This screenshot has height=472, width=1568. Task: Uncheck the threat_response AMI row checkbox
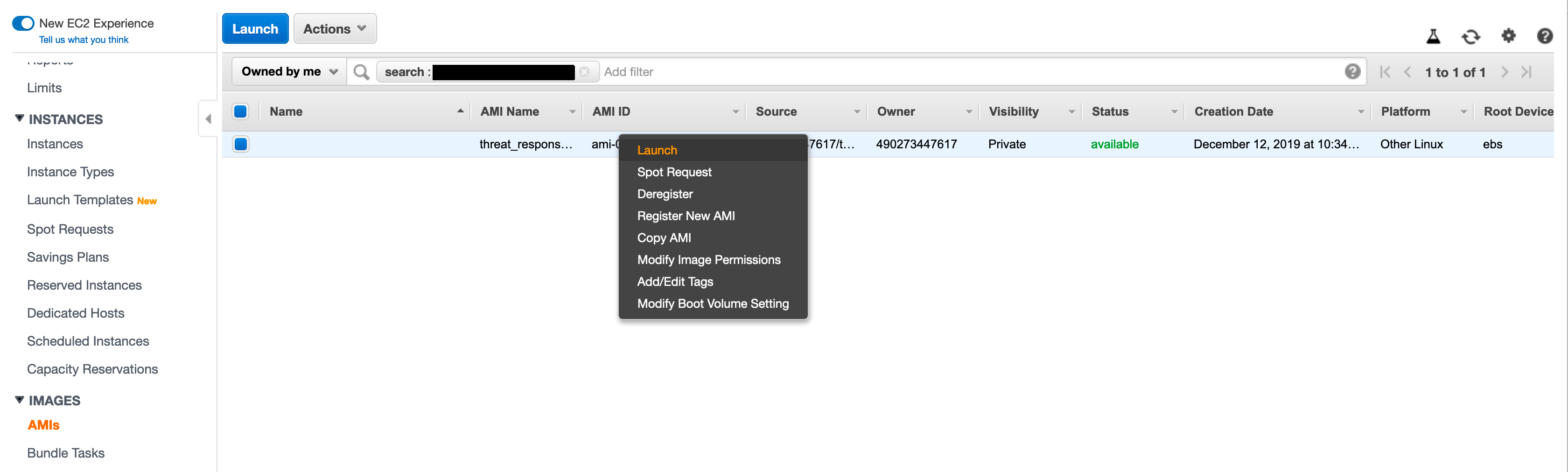coord(240,144)
